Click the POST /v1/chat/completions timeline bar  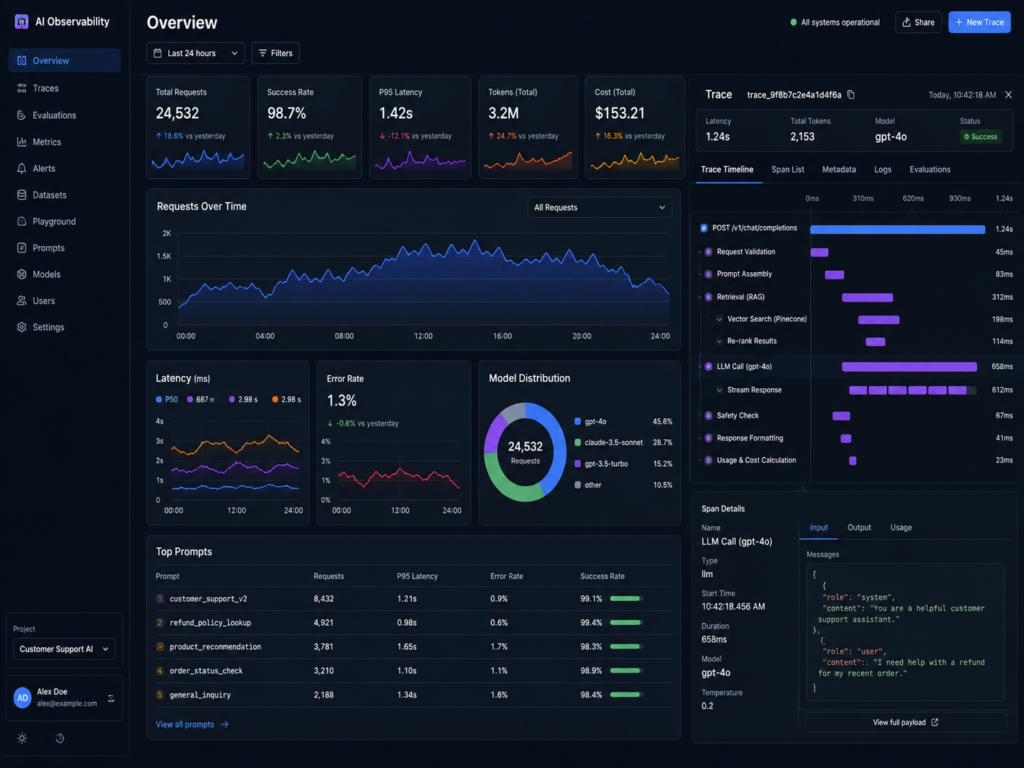tap(897, 229)
